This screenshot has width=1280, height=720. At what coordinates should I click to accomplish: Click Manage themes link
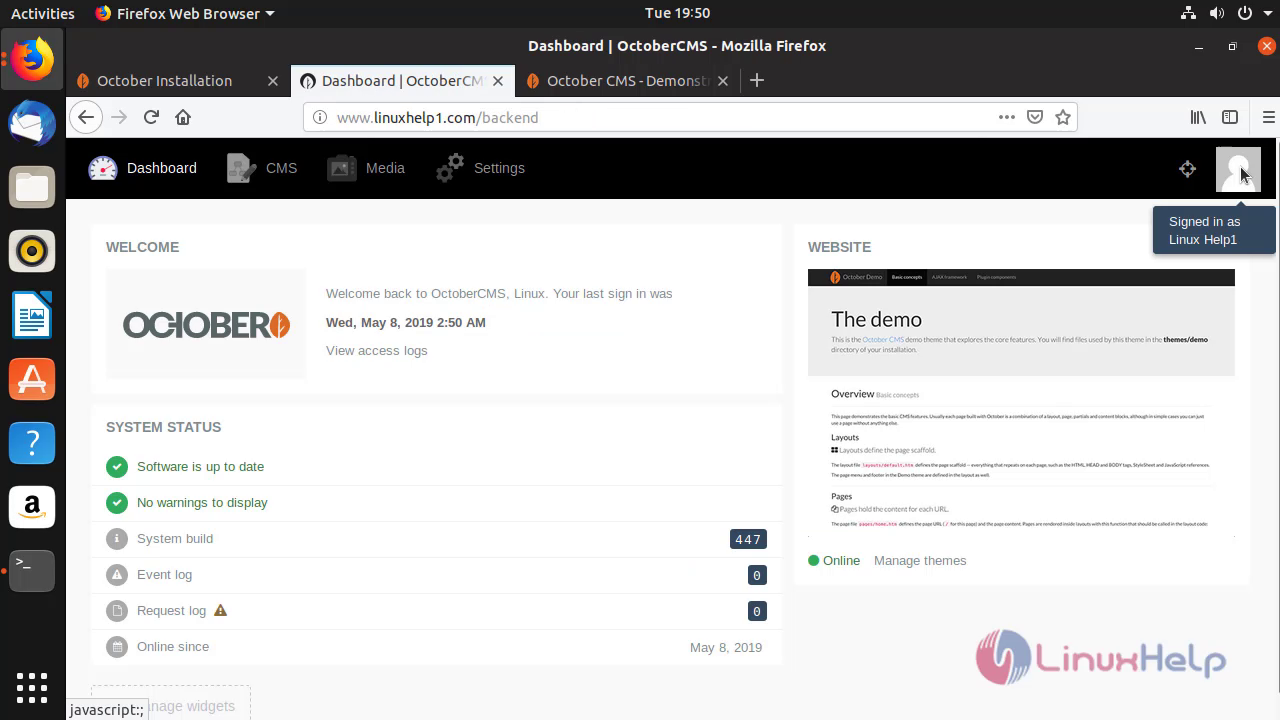[x=920, y=560]
